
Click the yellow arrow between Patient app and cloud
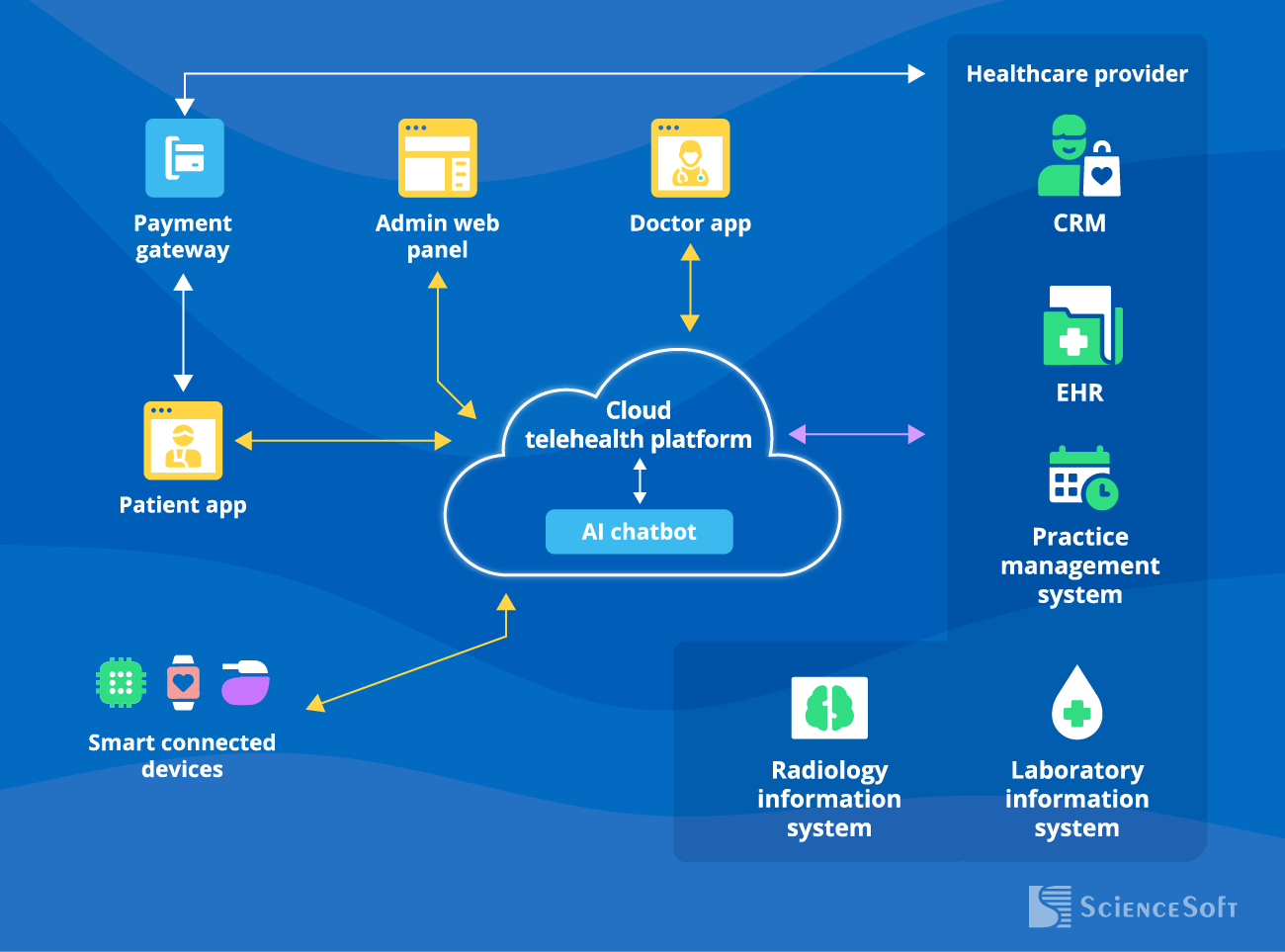click(x=341, y=440)
